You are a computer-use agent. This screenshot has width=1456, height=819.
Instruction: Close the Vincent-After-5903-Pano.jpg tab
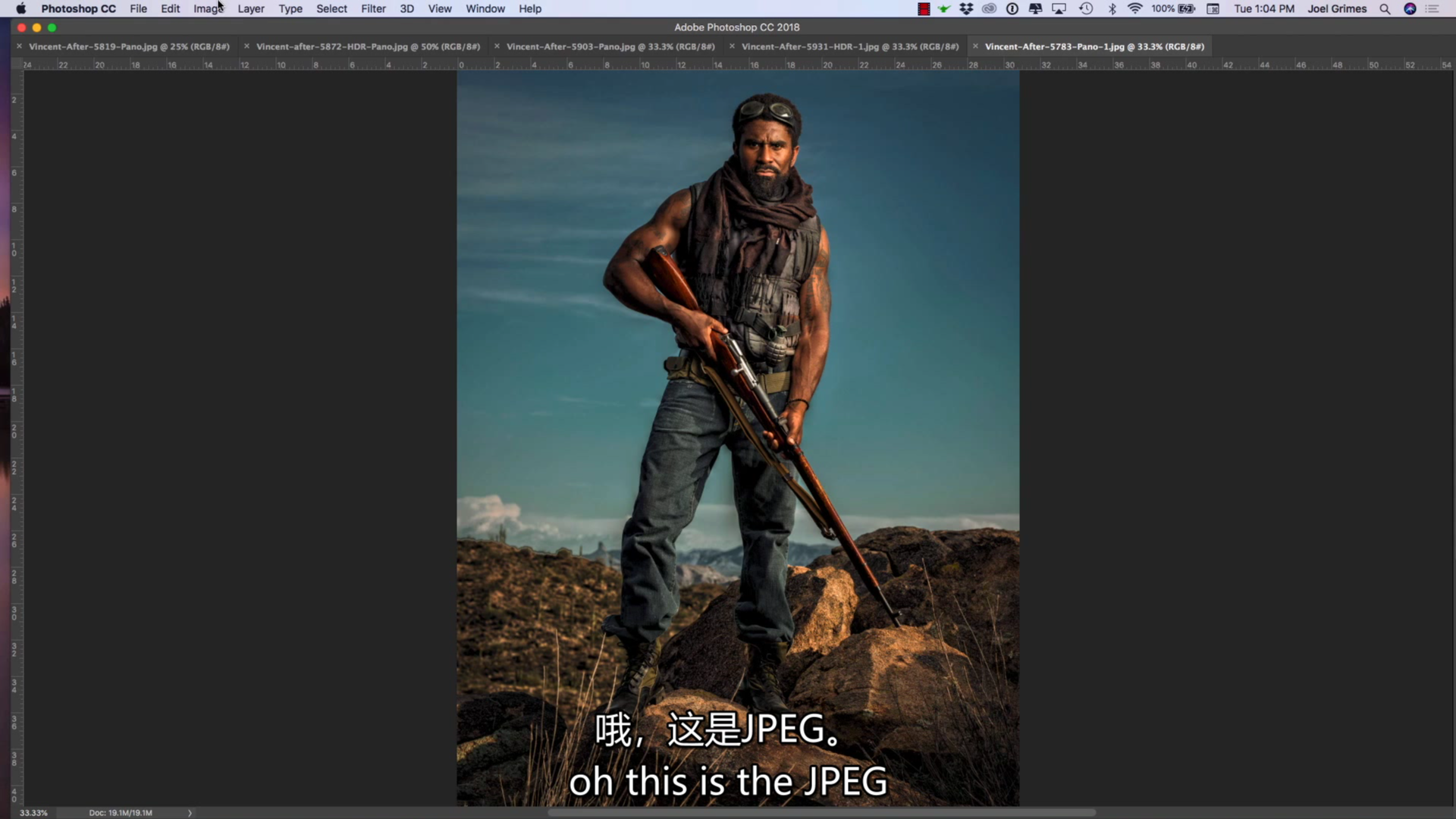(x=497, y=46)
